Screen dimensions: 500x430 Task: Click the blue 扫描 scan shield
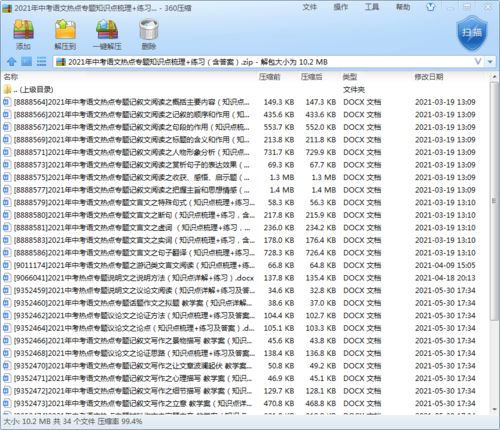click(472, 32)
